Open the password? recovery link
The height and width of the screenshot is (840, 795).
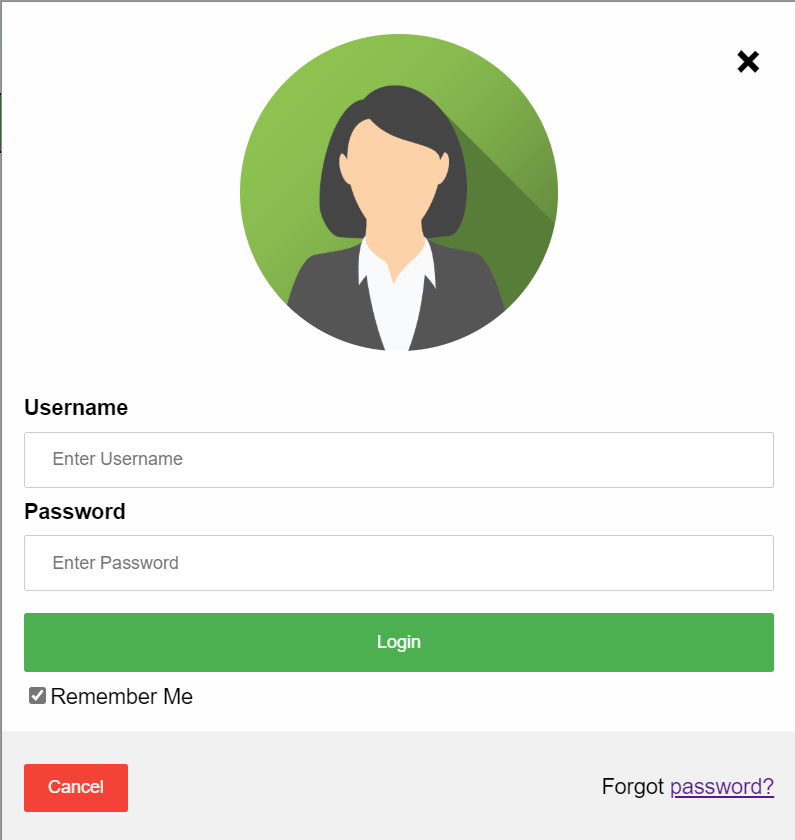coord(722,787)
